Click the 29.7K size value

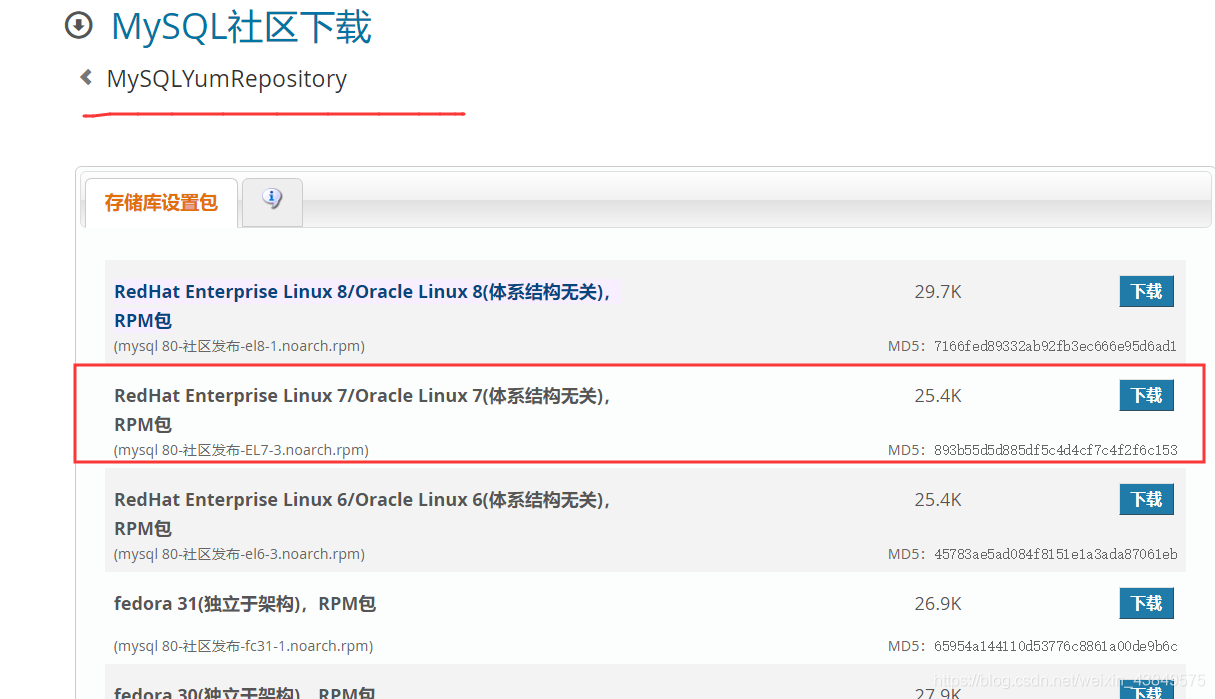[x=938, y=292]
